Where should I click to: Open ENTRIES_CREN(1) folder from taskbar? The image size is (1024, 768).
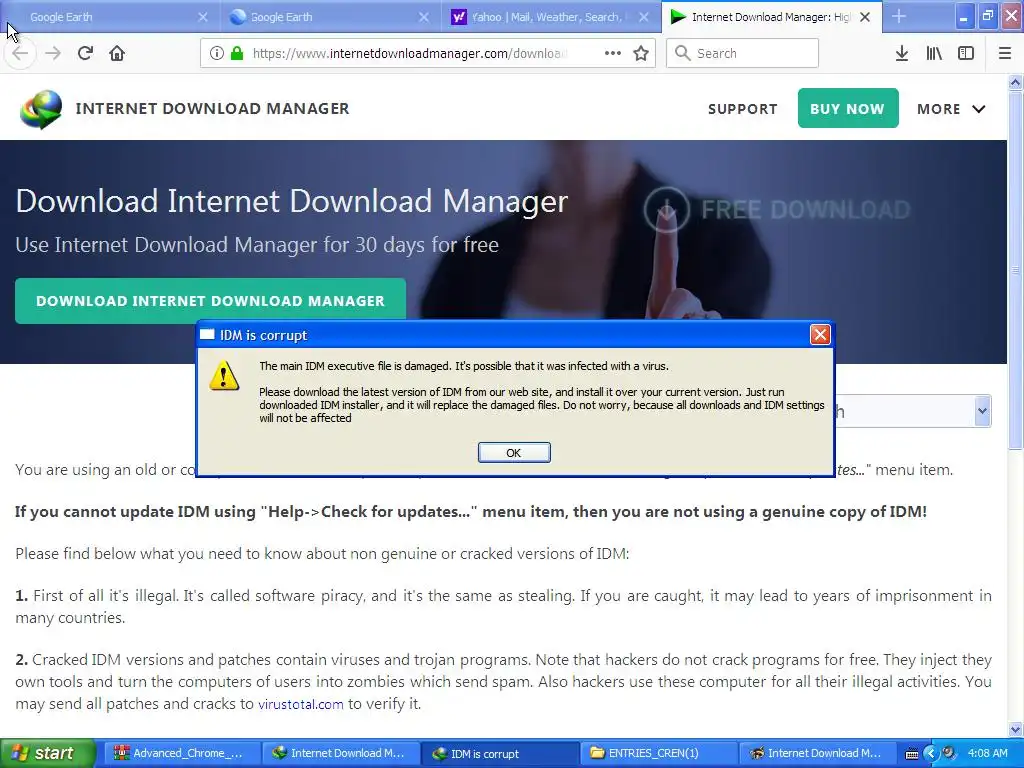coord(658,754)
